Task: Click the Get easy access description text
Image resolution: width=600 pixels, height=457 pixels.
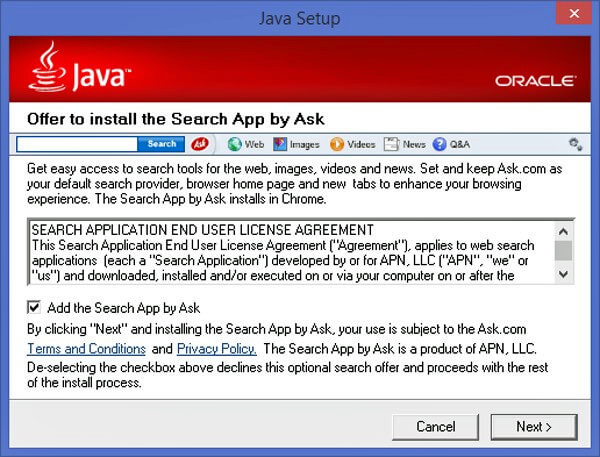Action: 294,184
